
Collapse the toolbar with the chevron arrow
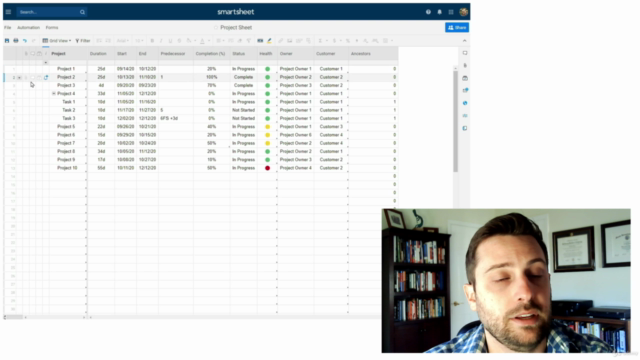point(464,40)
